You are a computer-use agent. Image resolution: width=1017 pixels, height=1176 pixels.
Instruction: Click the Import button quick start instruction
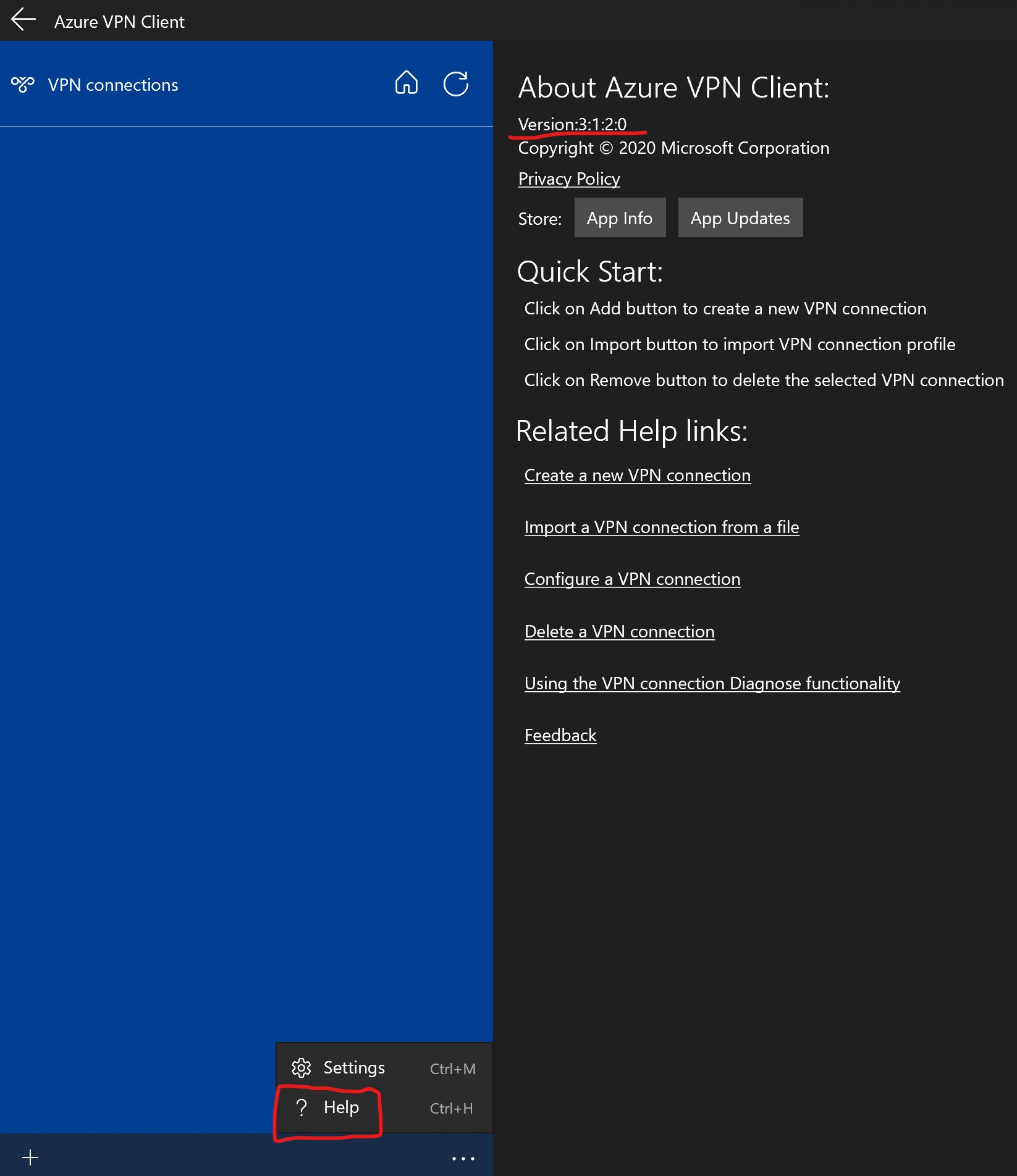pos(740,344)
